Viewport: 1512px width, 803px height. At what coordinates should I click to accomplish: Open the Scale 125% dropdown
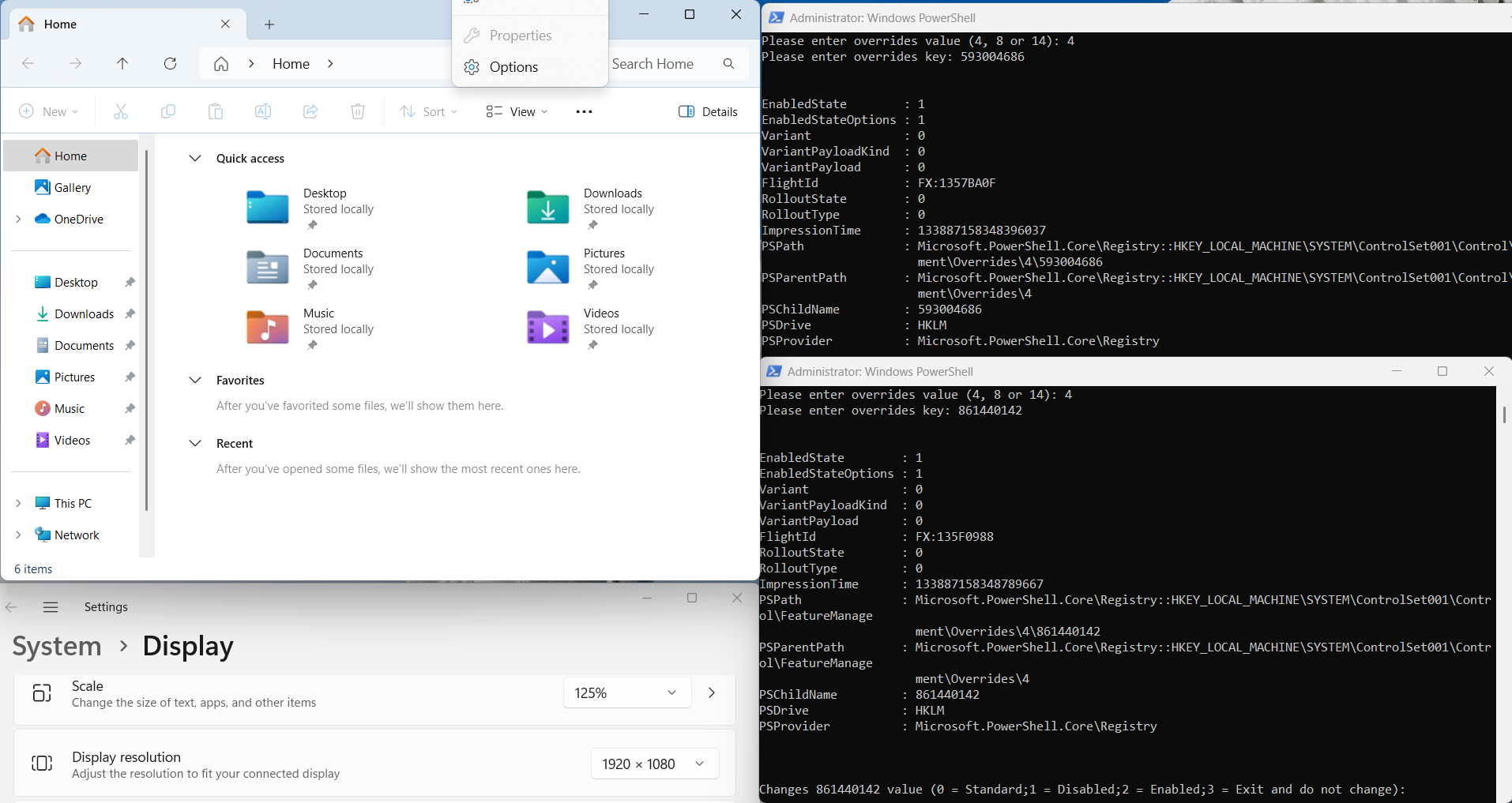(627, 693)
